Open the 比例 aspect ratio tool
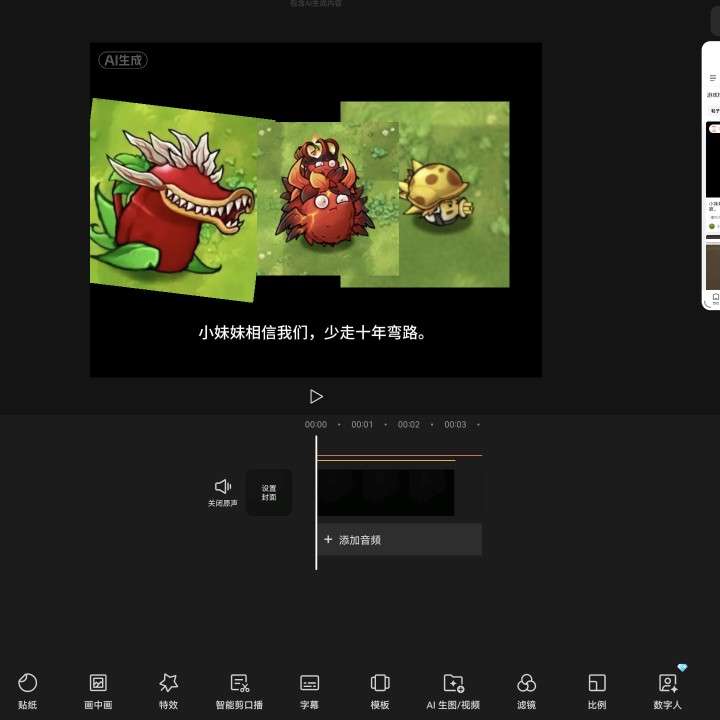 pos(597,691)
